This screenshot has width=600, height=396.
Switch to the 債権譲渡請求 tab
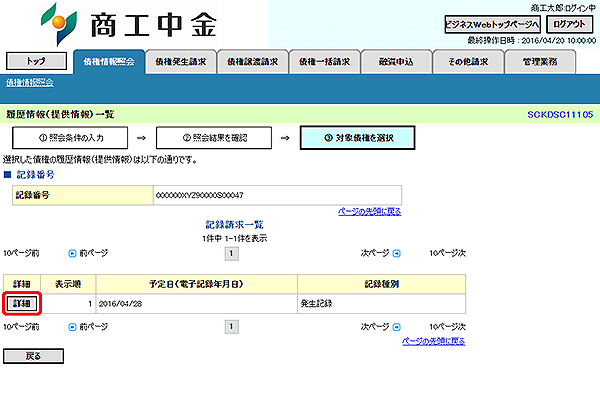[x=253, y=62]
